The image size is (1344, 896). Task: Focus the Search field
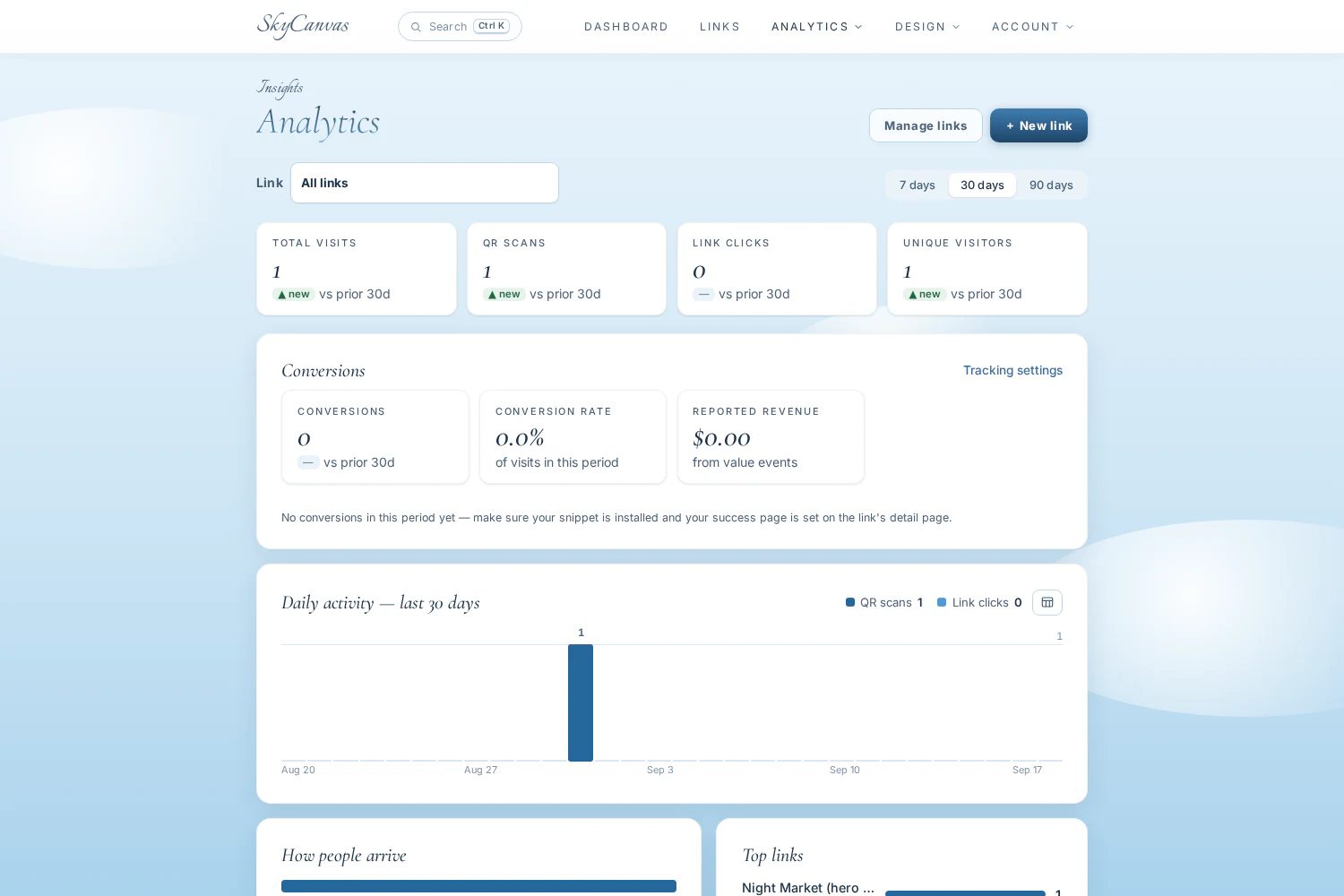tap(460, 27)
